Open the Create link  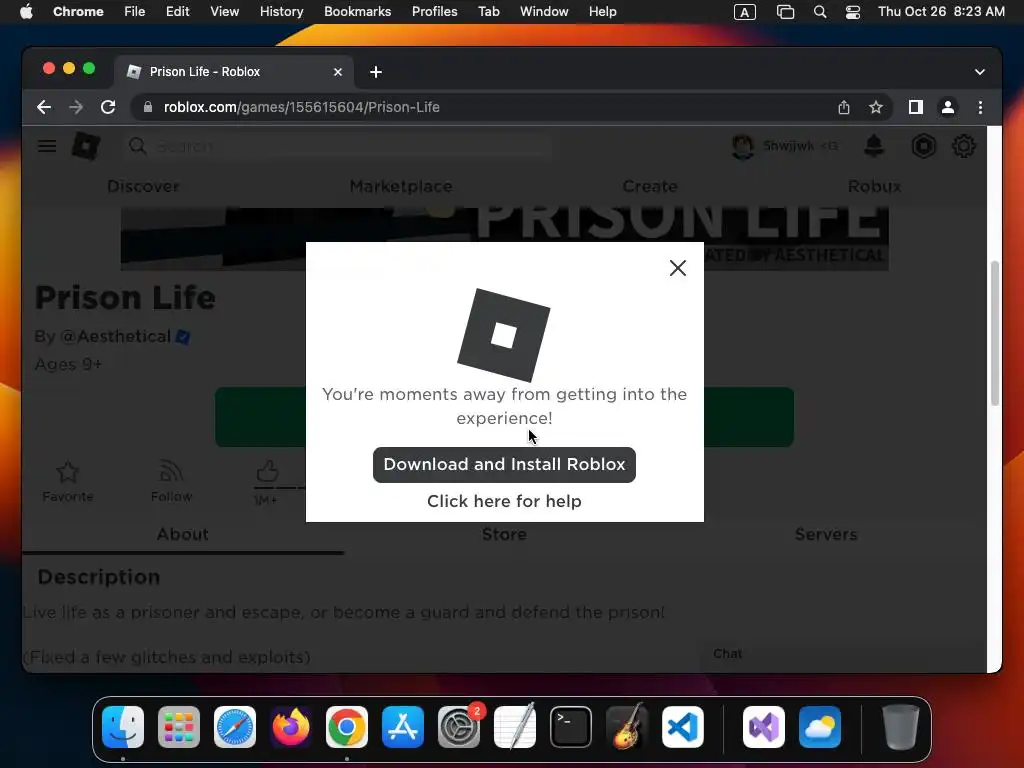[x=650, y=186]
